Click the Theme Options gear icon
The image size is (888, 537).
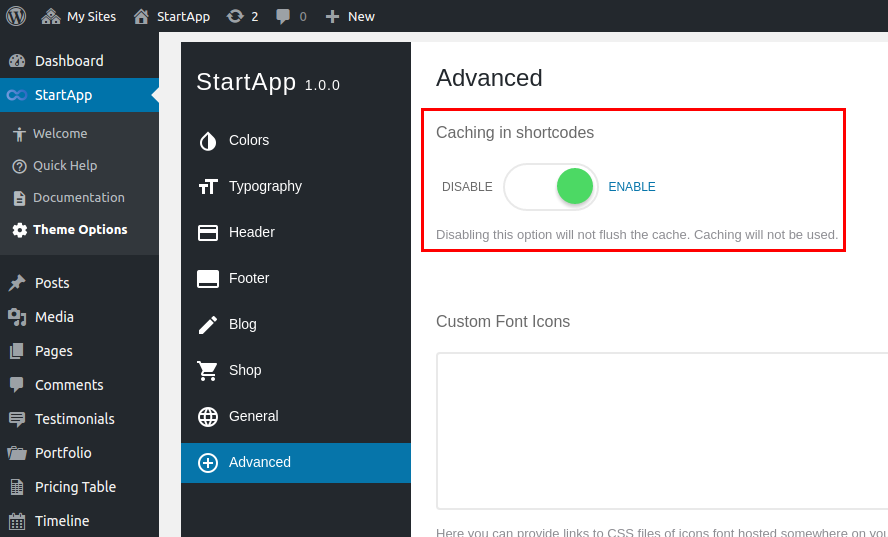click(19, 229)
